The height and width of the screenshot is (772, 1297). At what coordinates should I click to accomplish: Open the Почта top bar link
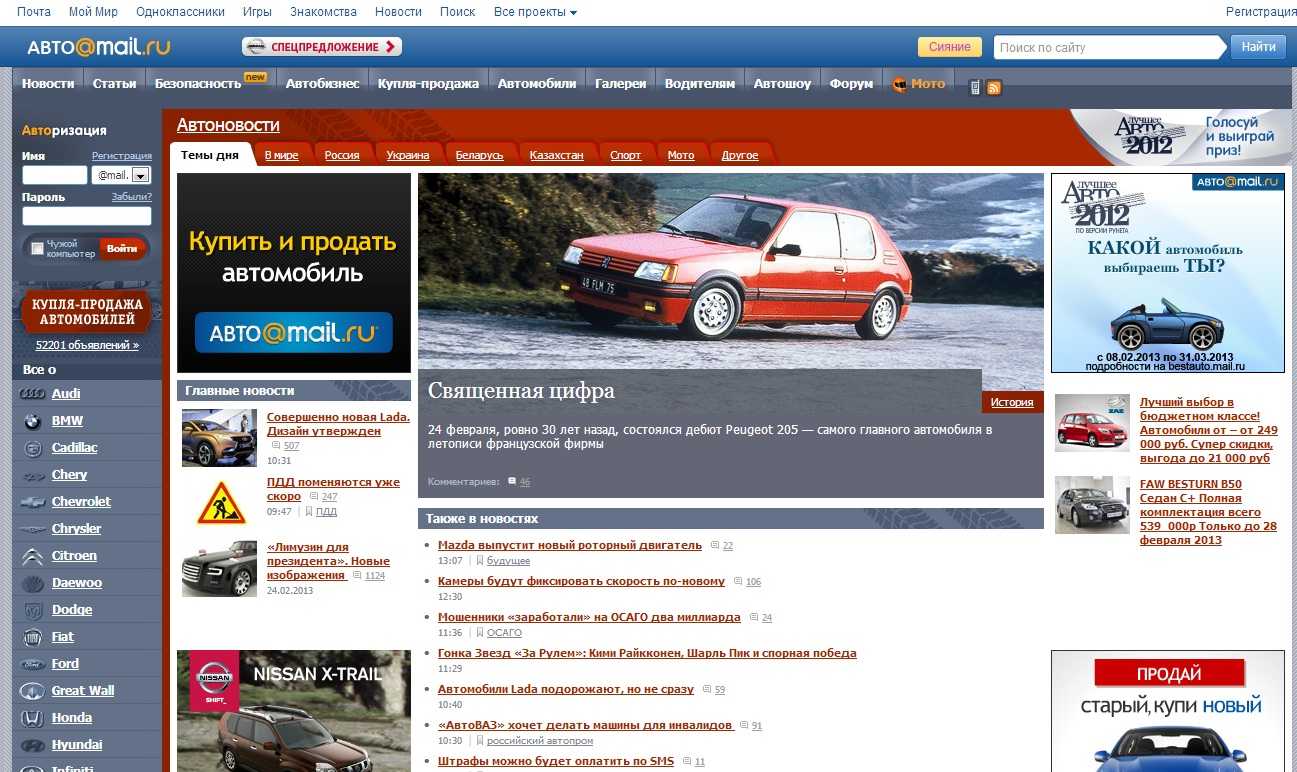click(34, 12)
